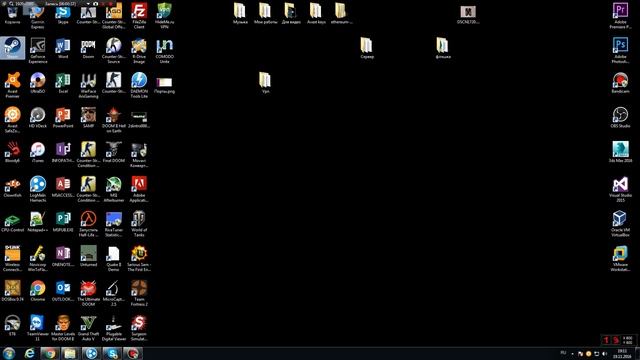Launch Notepad++ from the desktop
The height and width of the screenshot is (360, 640).
[38, 222]
